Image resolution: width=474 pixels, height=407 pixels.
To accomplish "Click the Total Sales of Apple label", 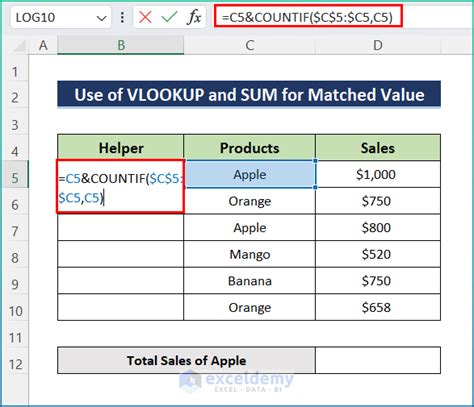I will (186, 360).
